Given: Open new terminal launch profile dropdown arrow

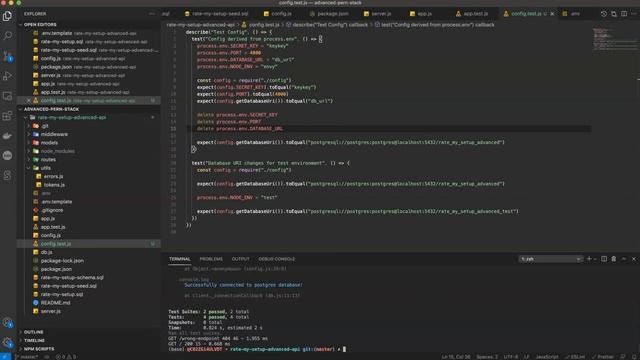Looking at the screenshot, I should pyautogui.click(x=595, y=259).
